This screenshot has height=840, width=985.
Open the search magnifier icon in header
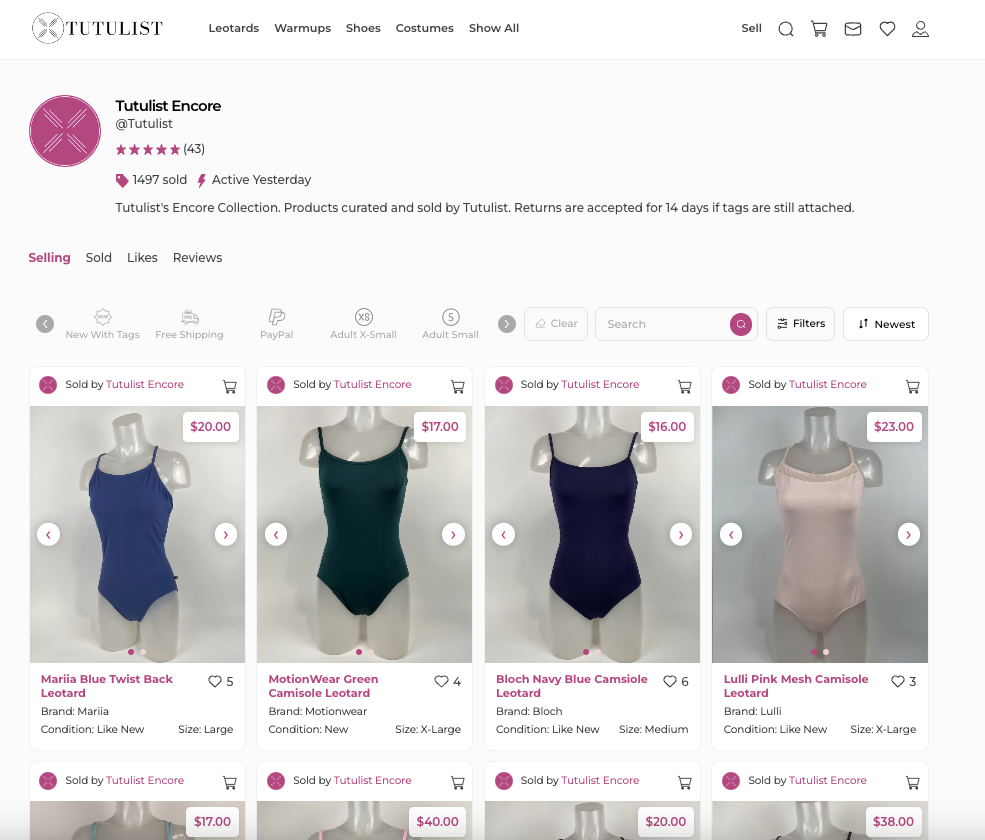click(786, 29)
